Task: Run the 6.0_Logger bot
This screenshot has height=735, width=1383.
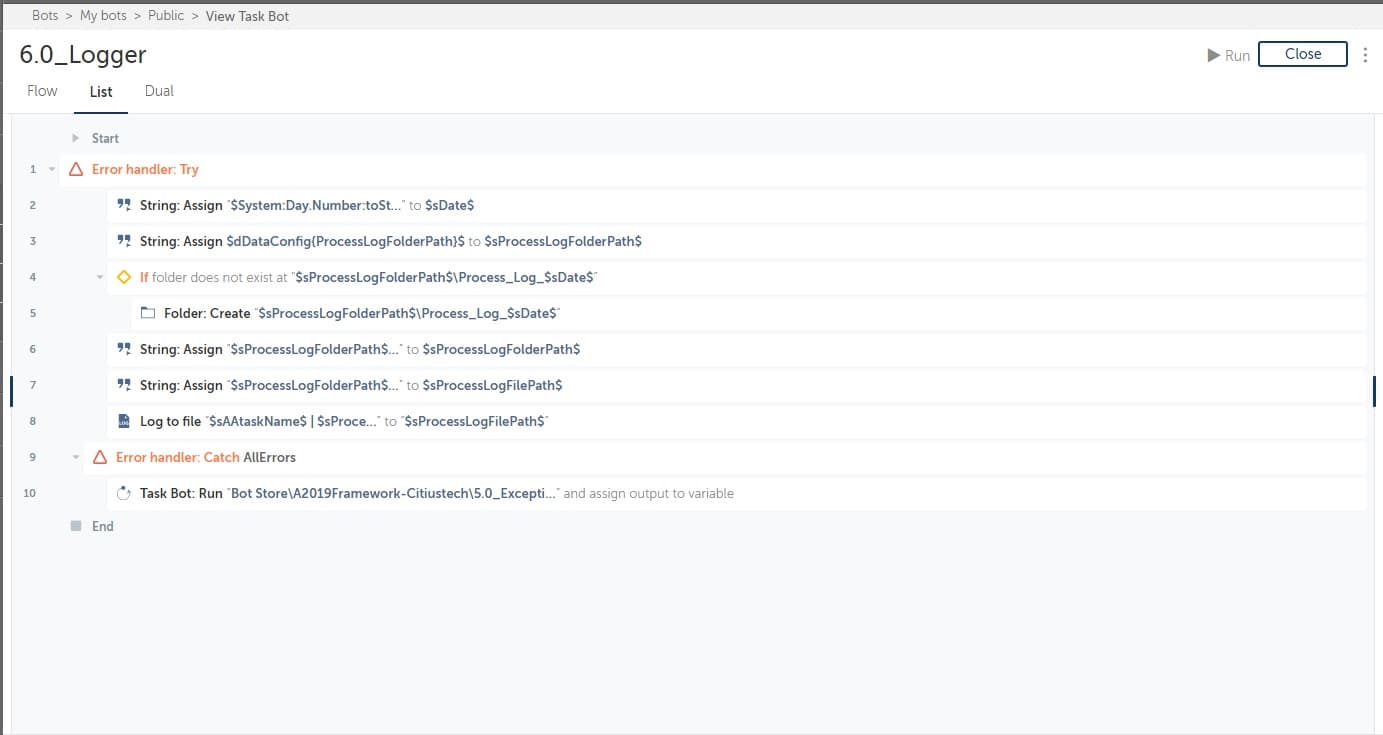Action: tap(1229, 55)
